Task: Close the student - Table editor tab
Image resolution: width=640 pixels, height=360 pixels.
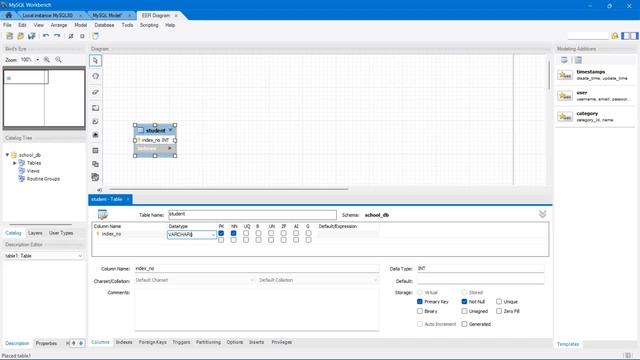Action: [128, 199]
